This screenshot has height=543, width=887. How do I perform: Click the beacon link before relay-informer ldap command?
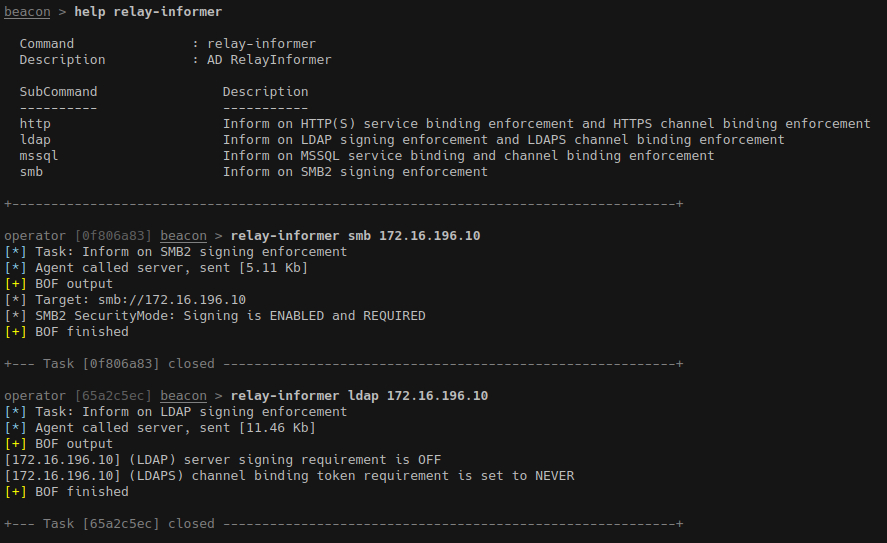point(183,396)
